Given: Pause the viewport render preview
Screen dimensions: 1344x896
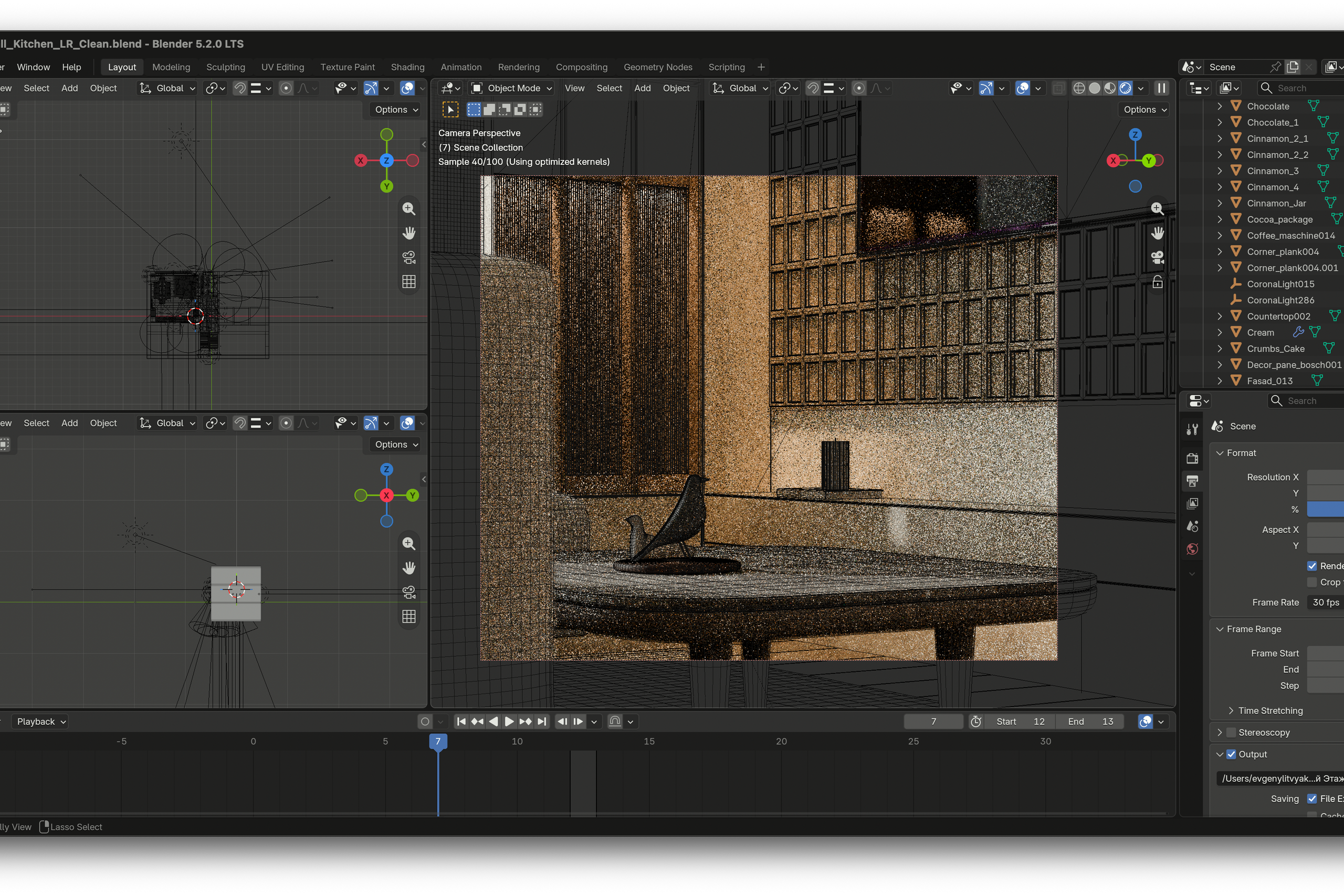Looking at the screenshot, I should pyautogui.click(x=1161, y=88).
